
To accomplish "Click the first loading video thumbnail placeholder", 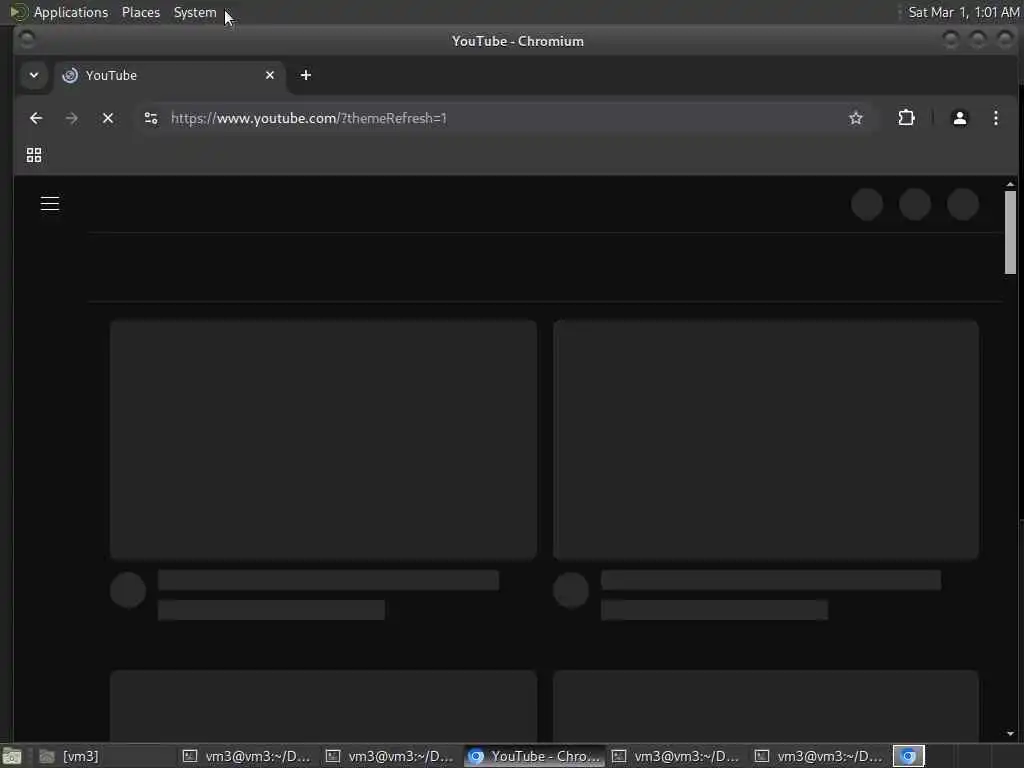I will 323,440.
